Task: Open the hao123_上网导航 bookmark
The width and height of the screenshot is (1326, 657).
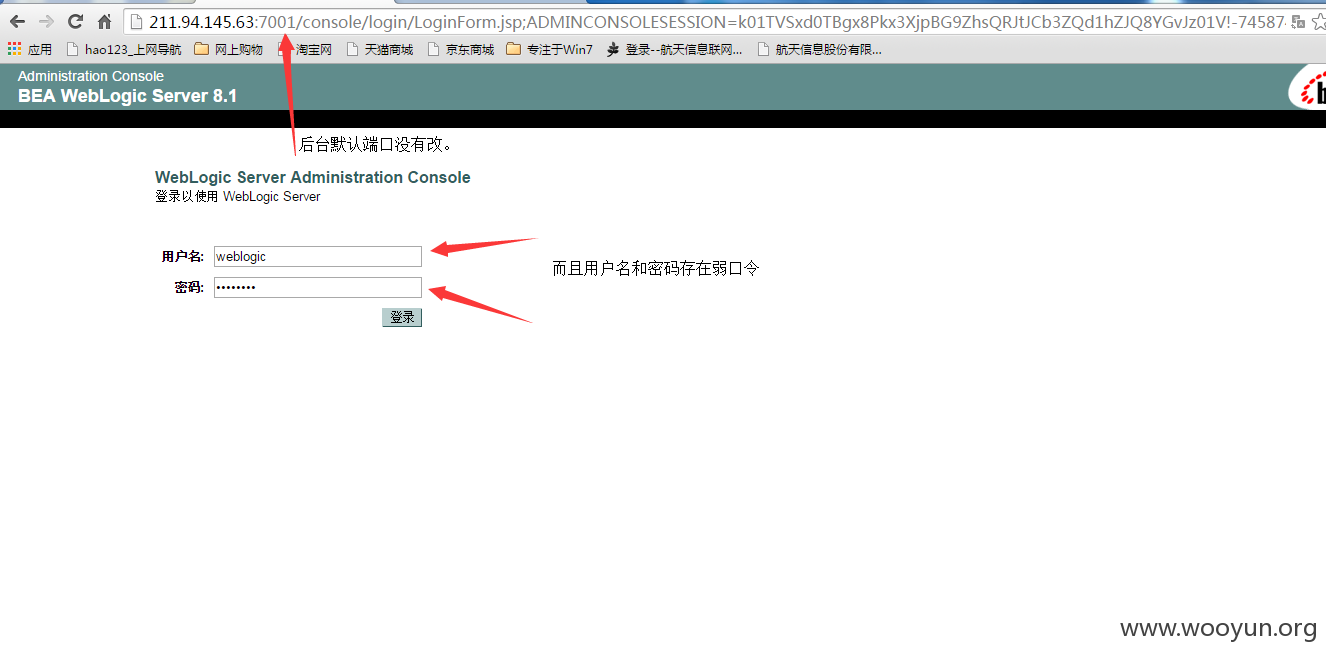Action: 123,49
